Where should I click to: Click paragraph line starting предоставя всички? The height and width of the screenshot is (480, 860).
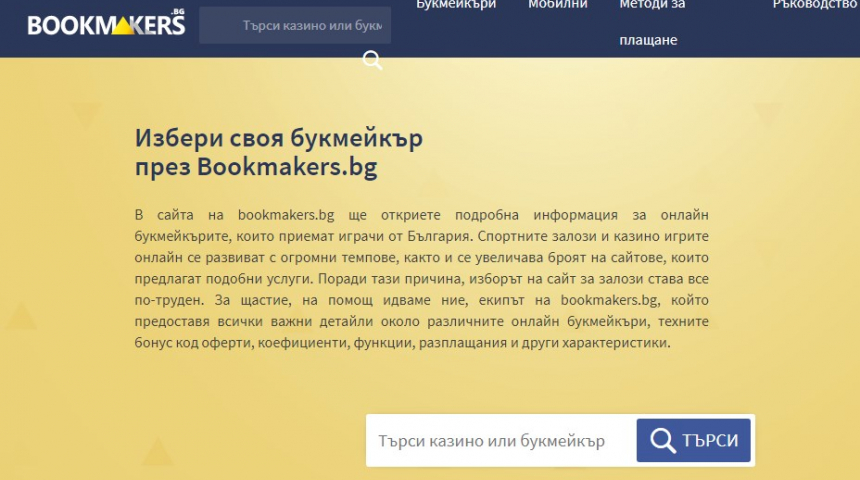[x=422, y=321]
